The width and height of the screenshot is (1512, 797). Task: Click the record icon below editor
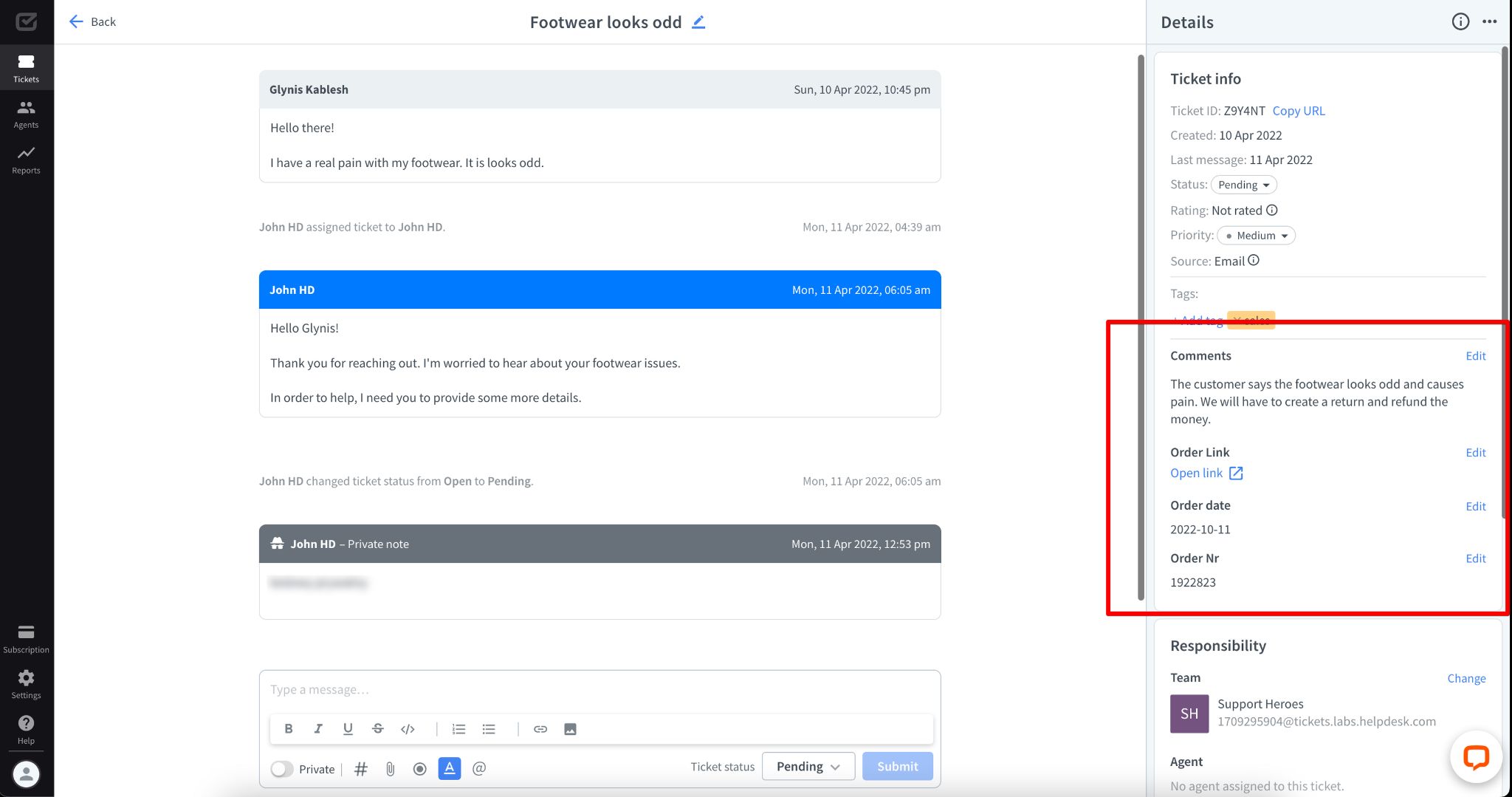pyautogui.click(x=420, y=769)
